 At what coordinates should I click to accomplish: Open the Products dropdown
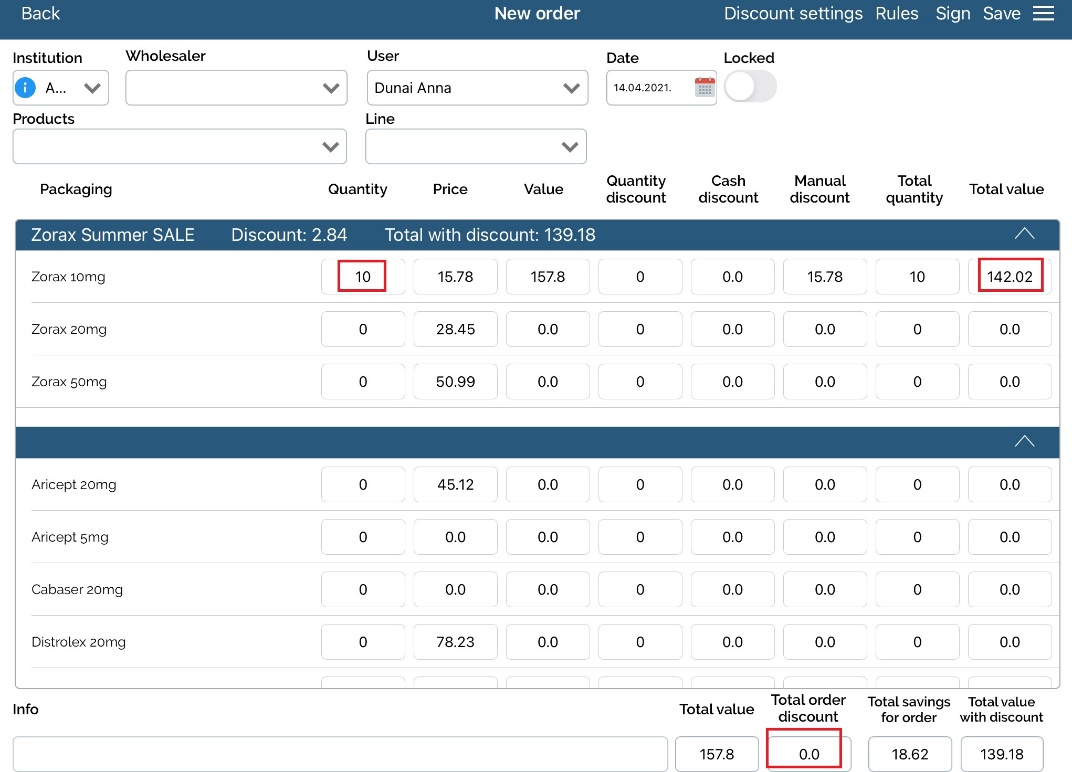[180, 147]
